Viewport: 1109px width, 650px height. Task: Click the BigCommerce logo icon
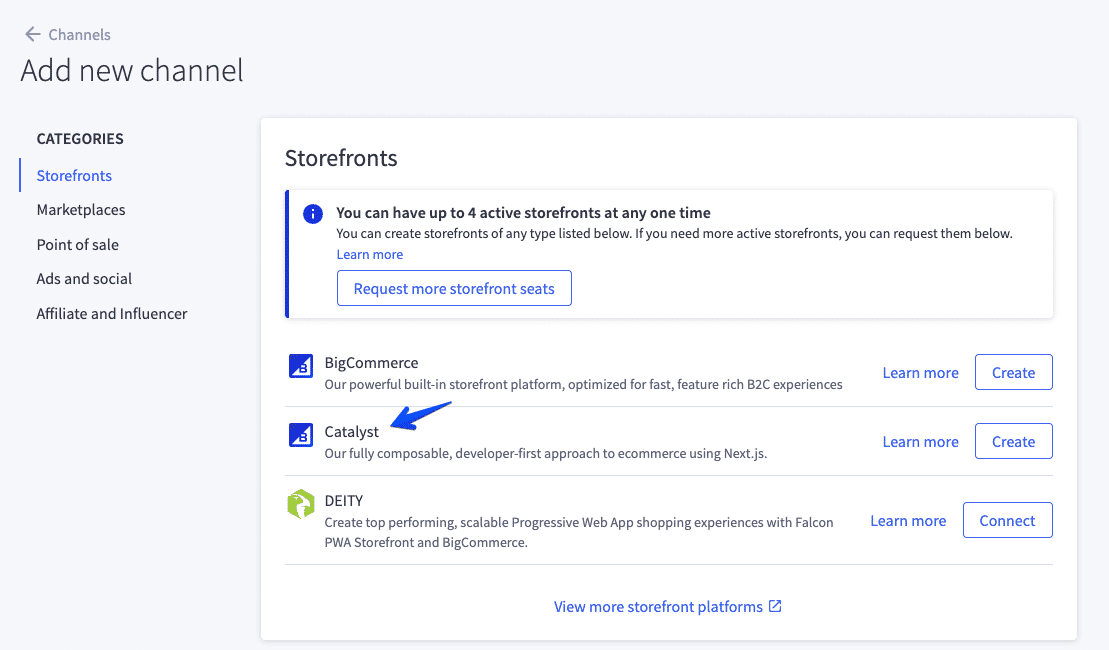point(300,367)
